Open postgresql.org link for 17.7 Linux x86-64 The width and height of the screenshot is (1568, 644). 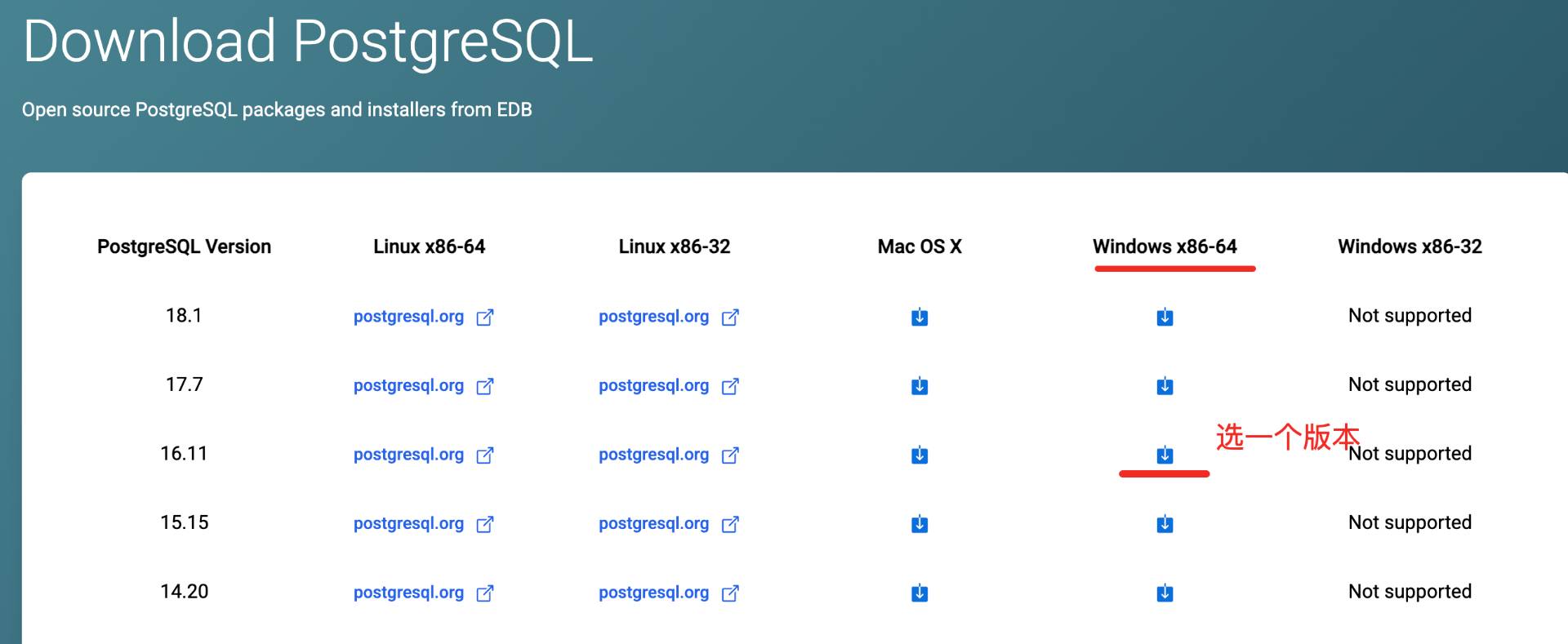pyautogui.click(x=408, y=385)
